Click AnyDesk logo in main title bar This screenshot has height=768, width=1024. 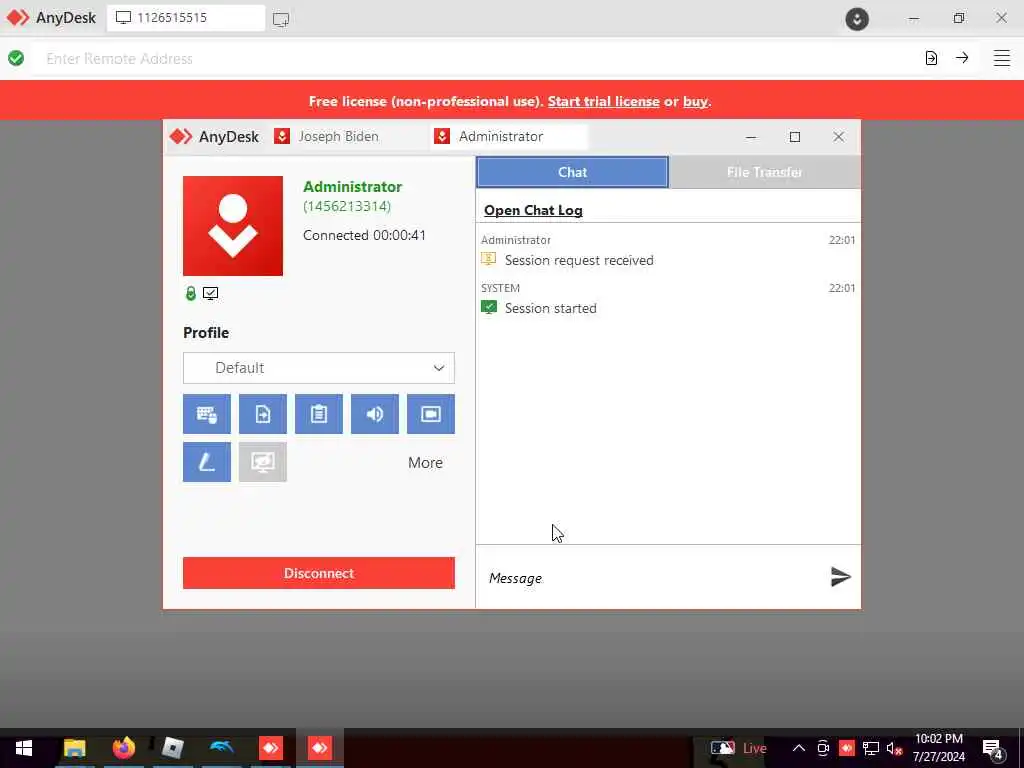51,18
